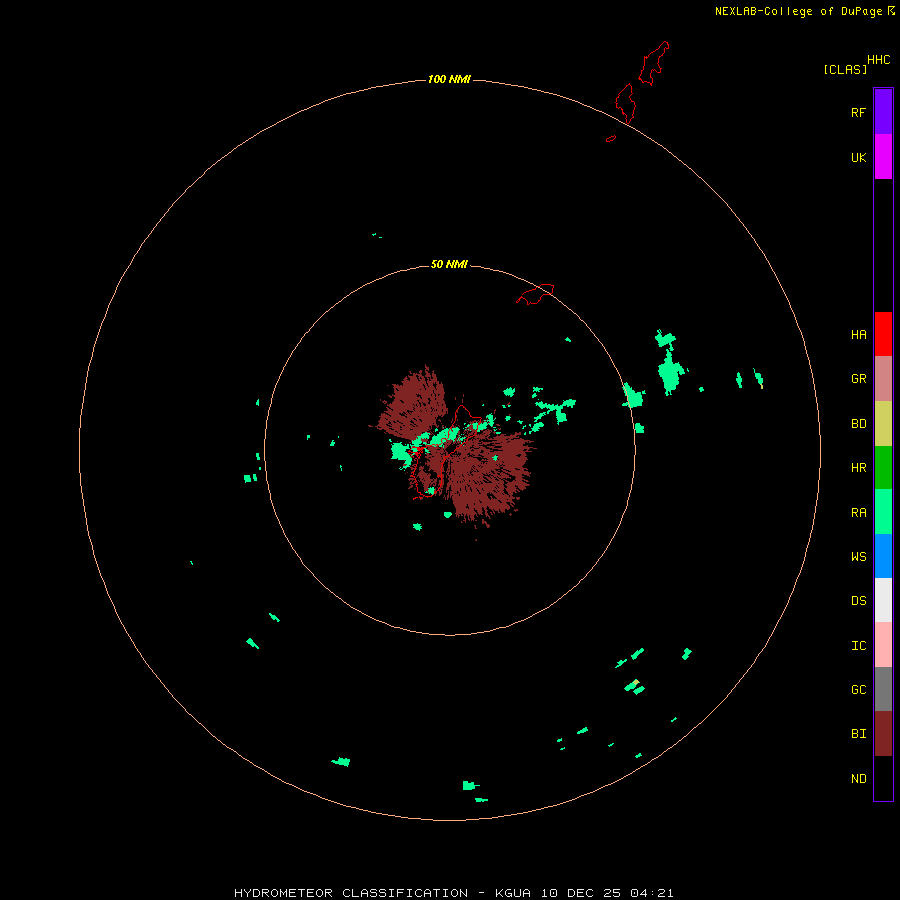Click the HHC product label
The image size is (900, 900).
pyautogui.click(x=879, y=60)
